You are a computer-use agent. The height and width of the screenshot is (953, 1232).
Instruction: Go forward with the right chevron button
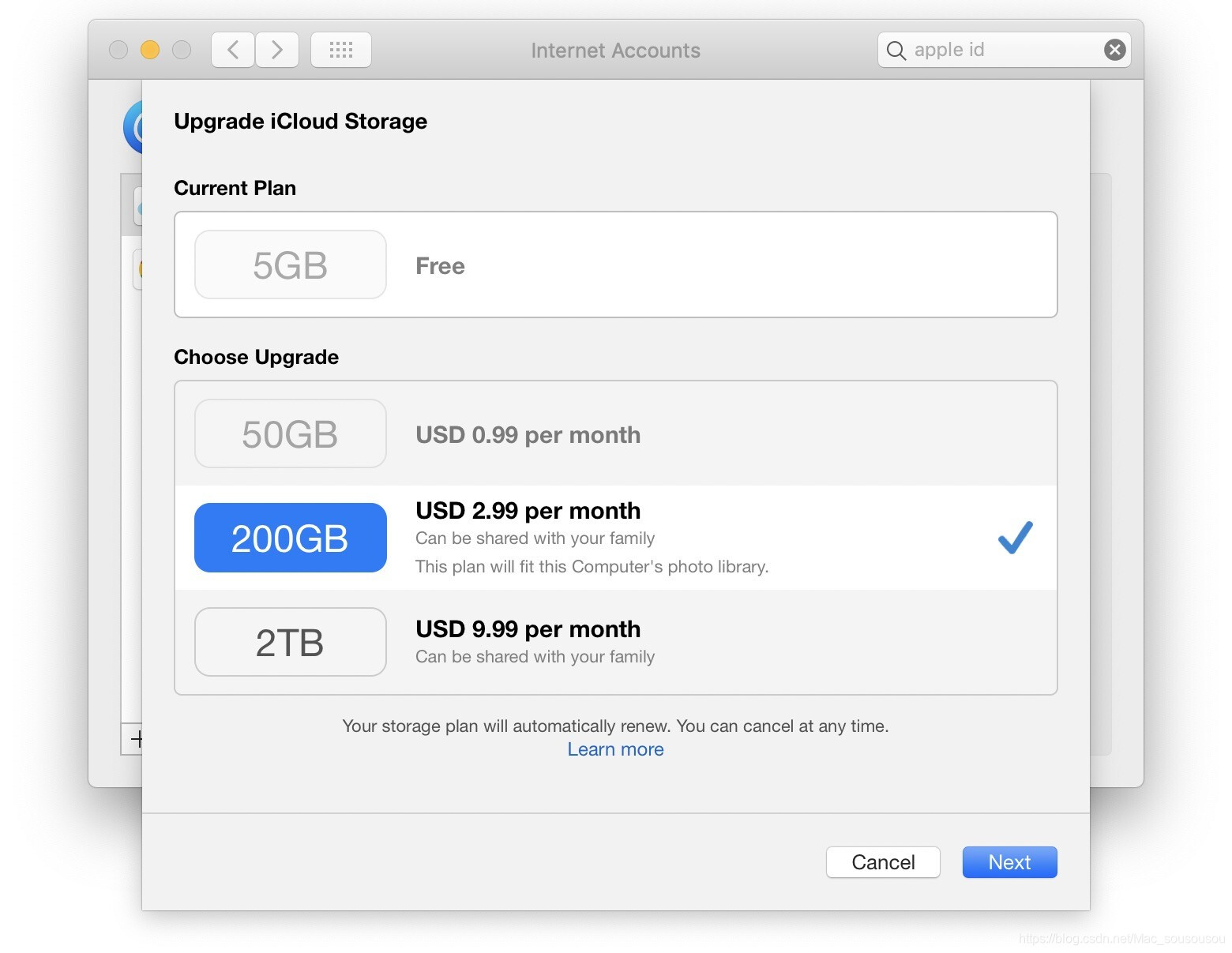pyautogui.click(x=277, y=51)
